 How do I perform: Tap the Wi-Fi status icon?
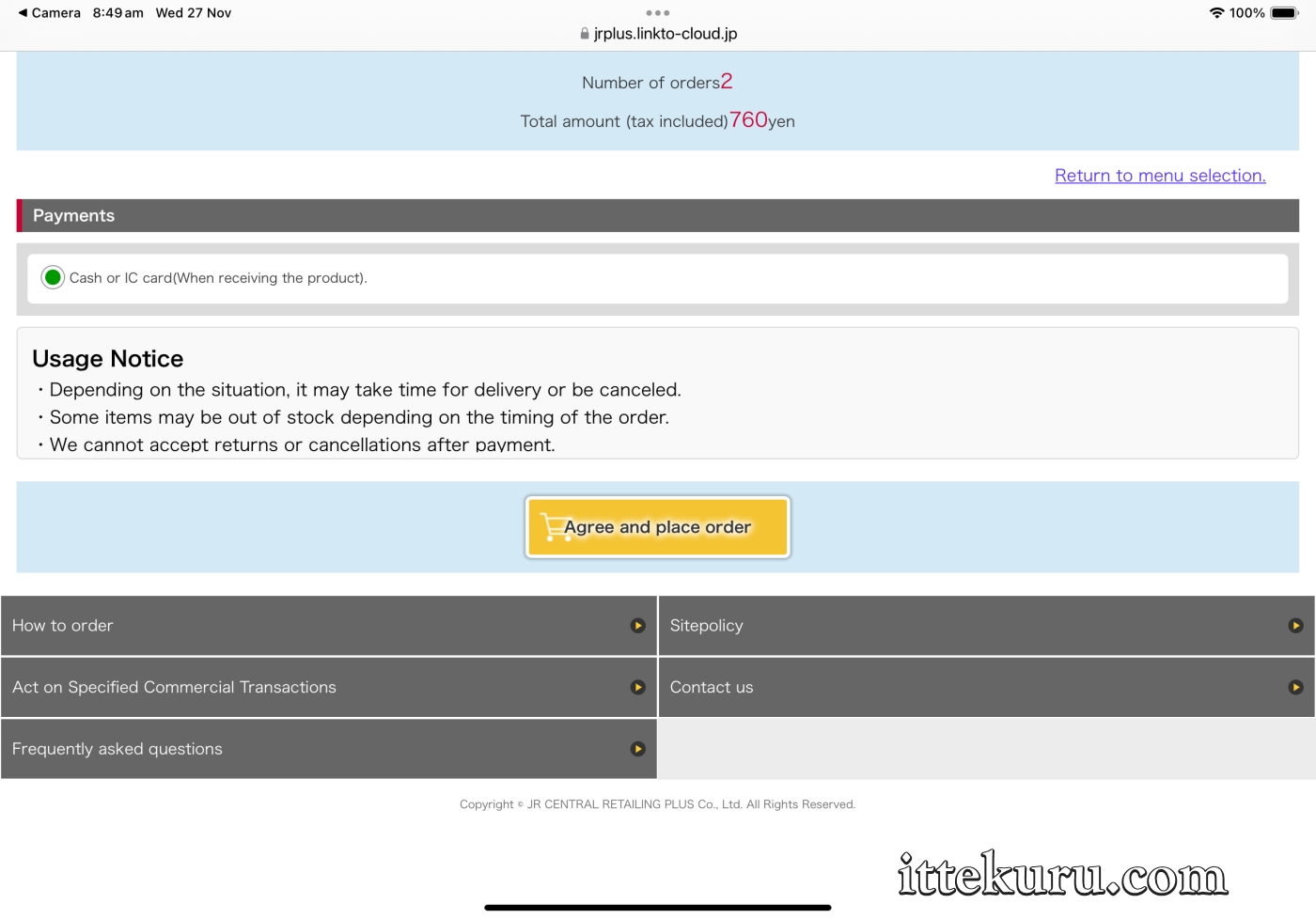tap(1216, 13)
